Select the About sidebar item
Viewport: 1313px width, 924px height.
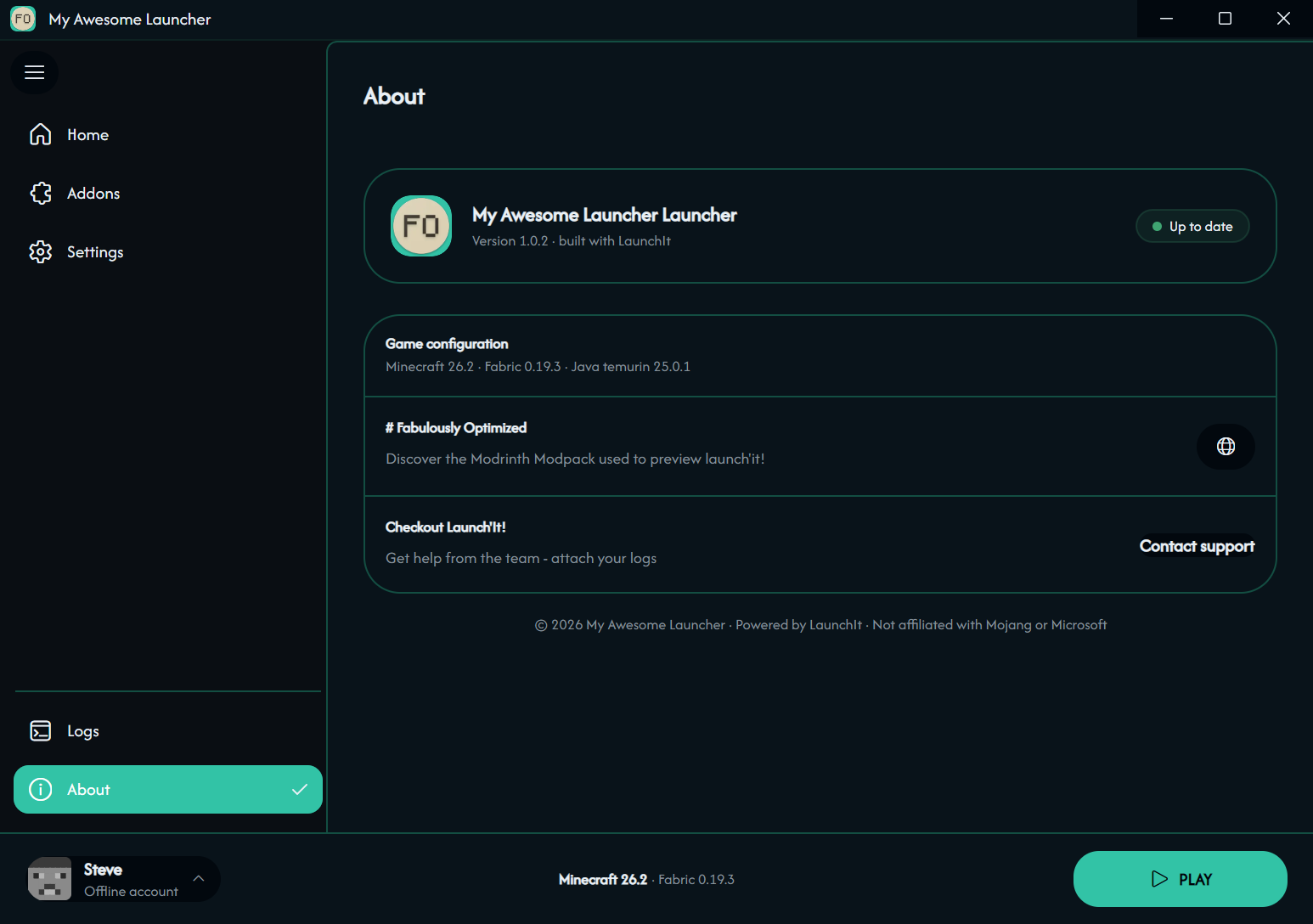168,790
